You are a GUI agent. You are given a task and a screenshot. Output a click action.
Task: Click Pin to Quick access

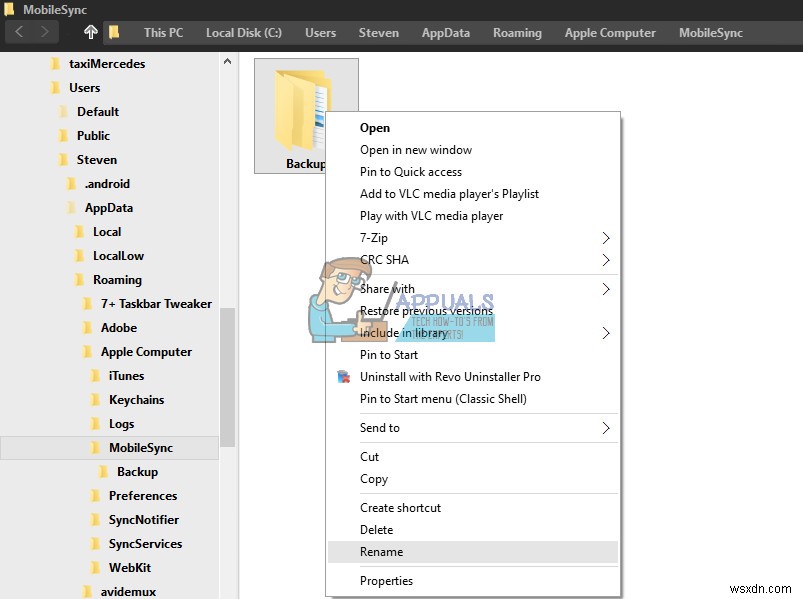click(x=412, y=171)
